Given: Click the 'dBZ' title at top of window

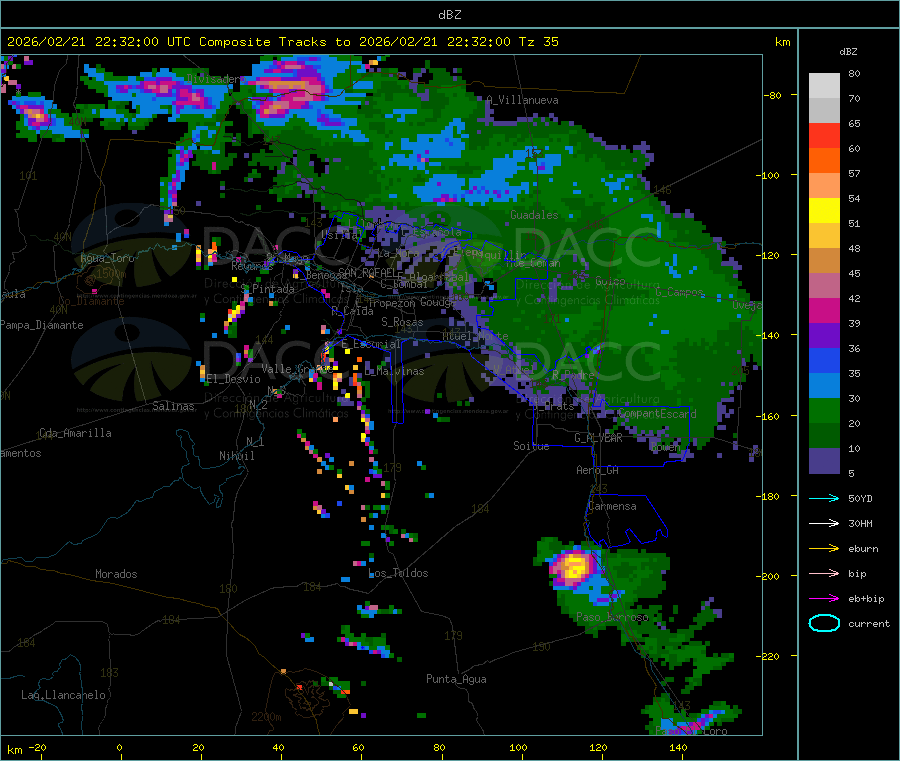Looking at the screenshot, I should tap(449, 15).
